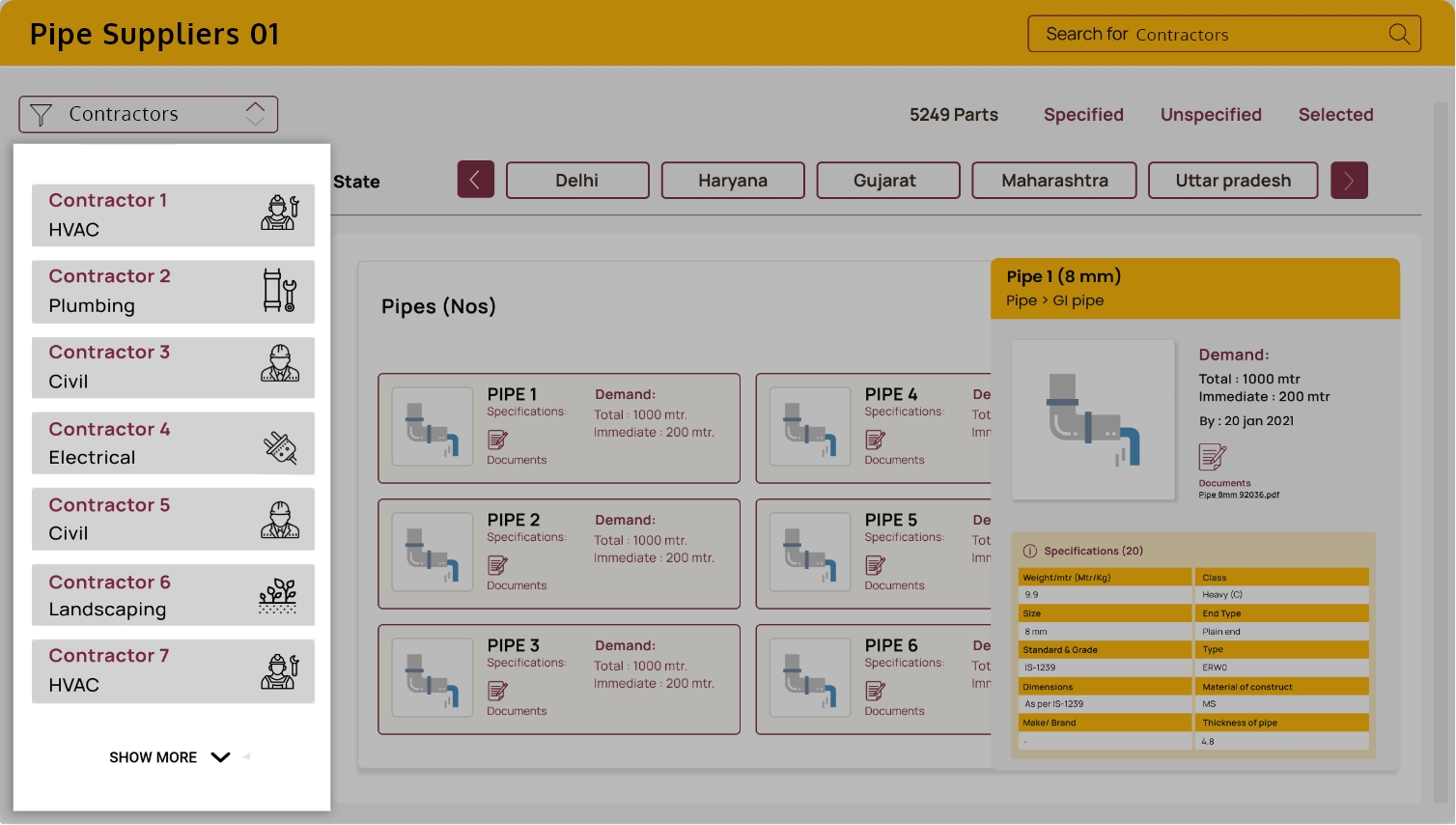Switch to Specified tab
Screen dimensions: 1456x825
point(1083,115)
